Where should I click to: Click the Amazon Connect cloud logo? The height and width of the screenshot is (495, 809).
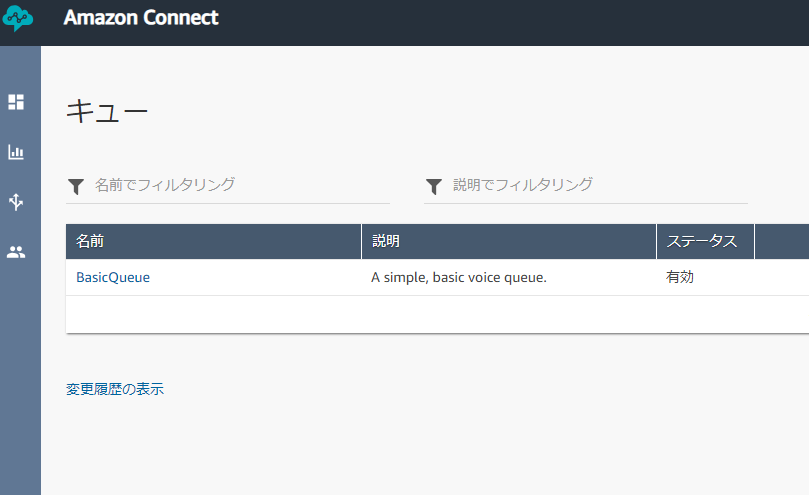[18, 19]
